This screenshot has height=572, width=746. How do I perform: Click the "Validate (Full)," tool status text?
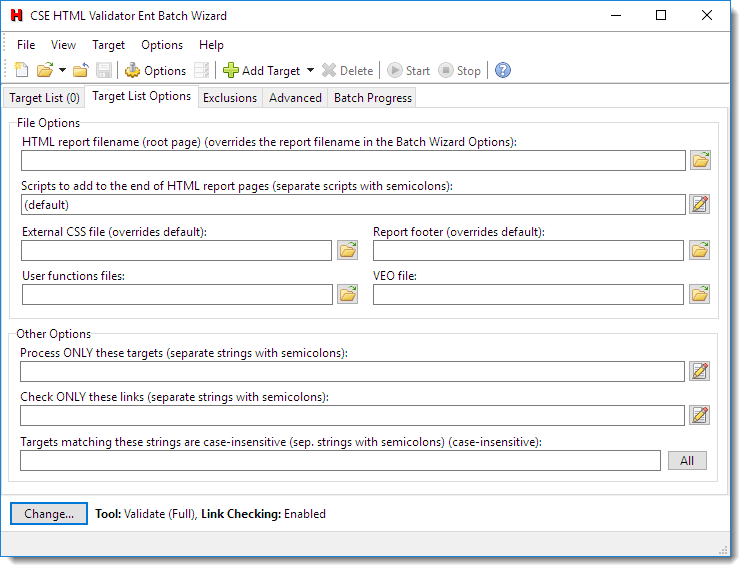[x=161, y=514]
